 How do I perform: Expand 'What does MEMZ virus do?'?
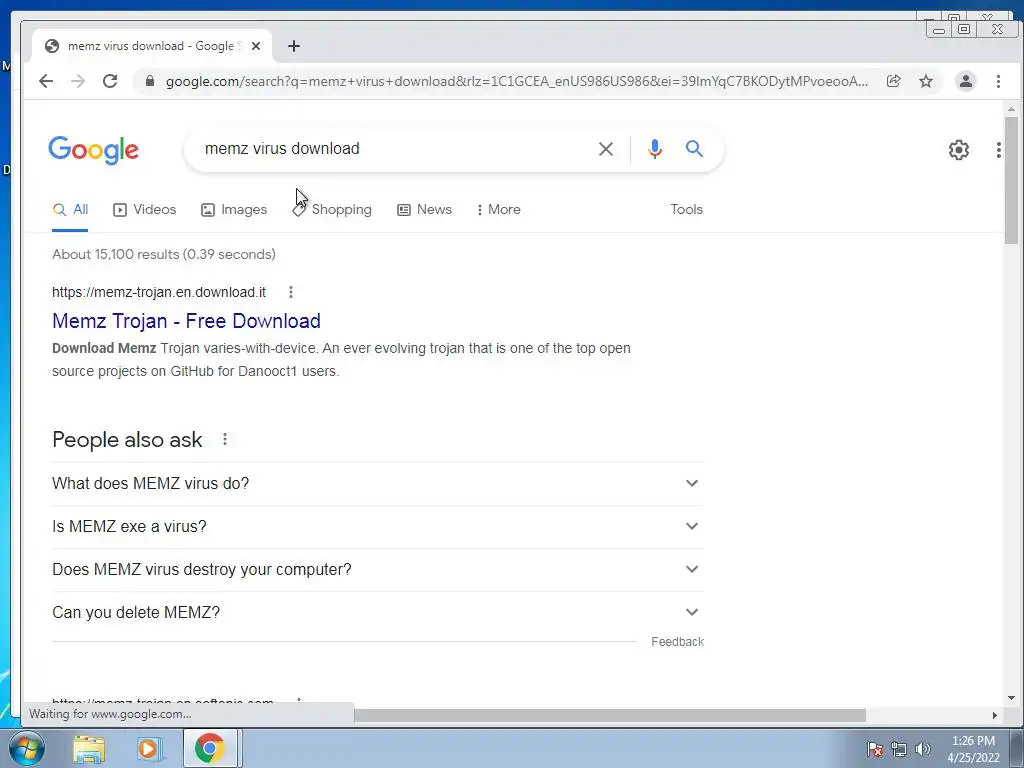pos(377,483)
